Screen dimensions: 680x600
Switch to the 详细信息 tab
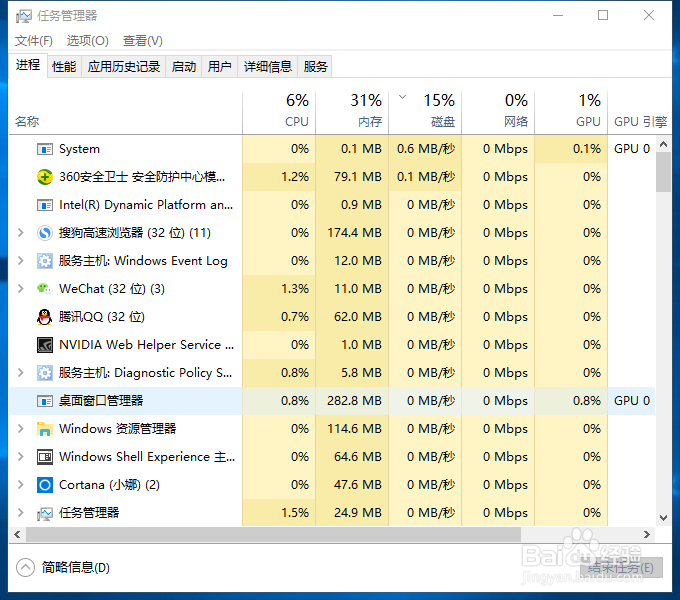click(x=268, y=67)
